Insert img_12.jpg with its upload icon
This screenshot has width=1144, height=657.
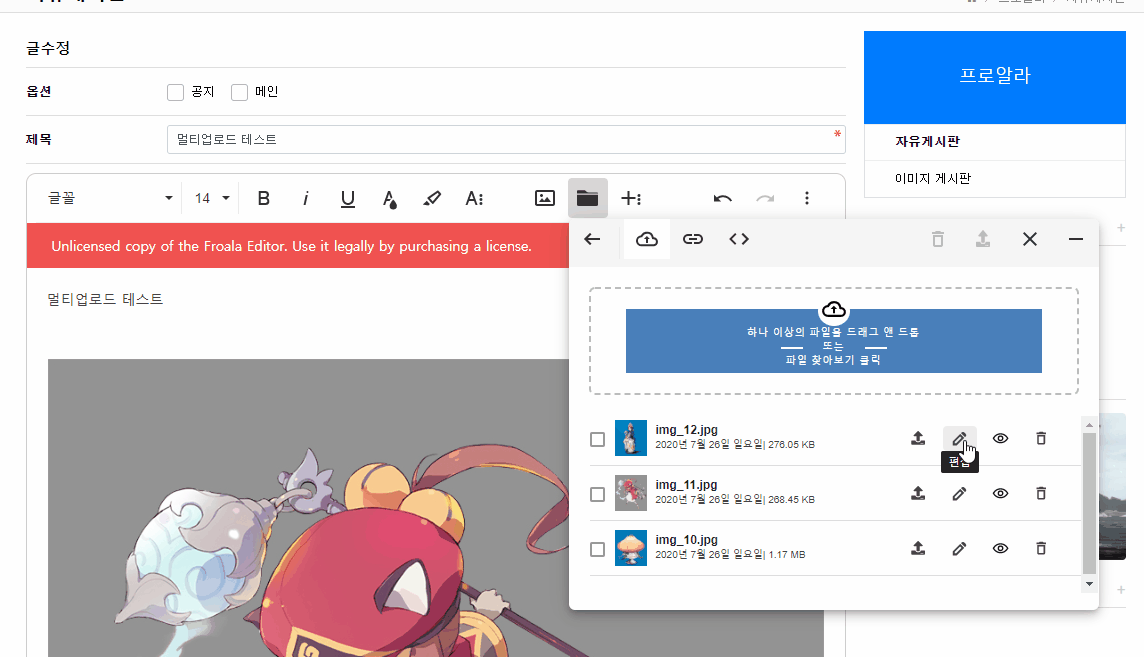918,438
